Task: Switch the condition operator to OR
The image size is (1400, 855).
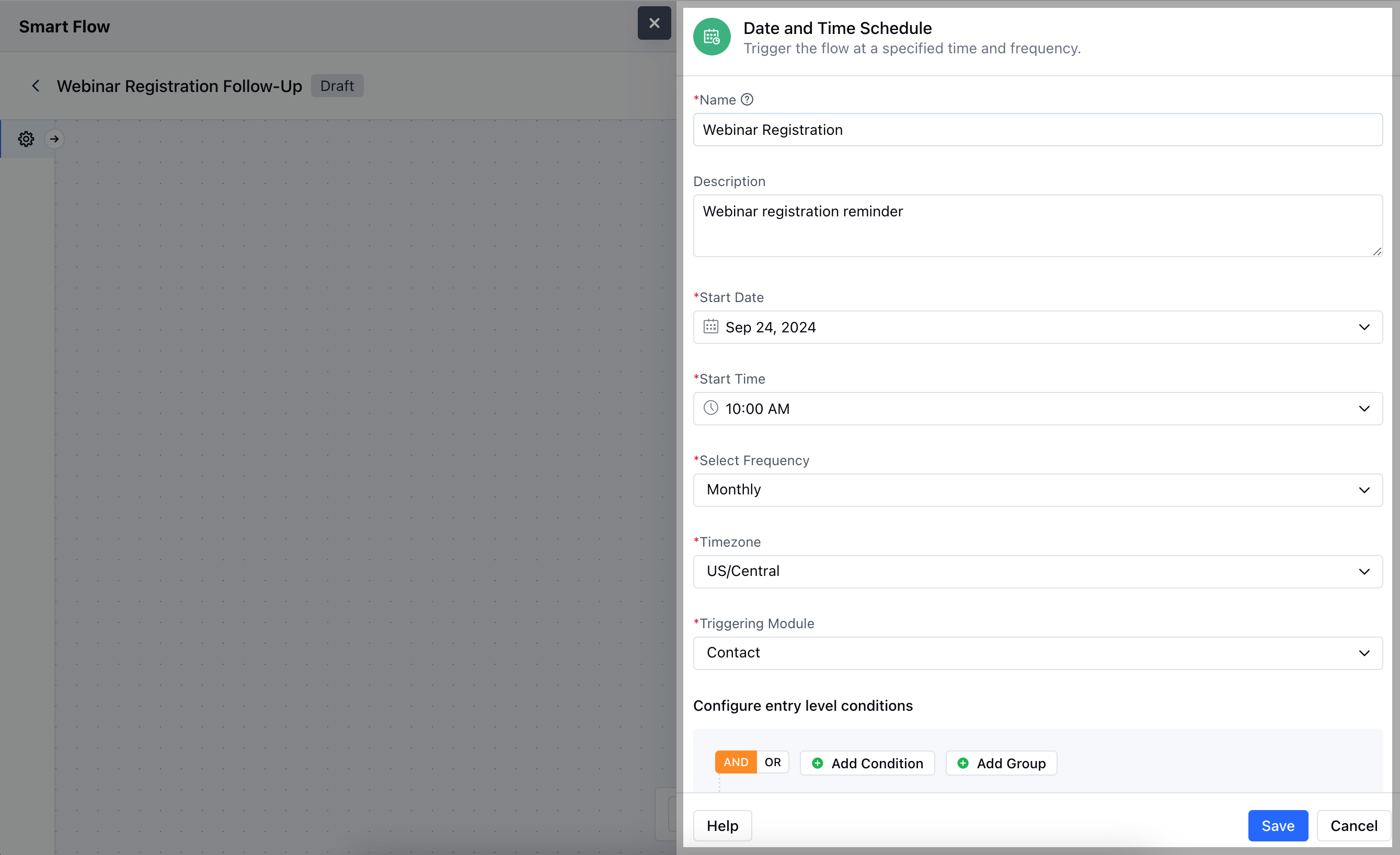Action: [x=772, y=762]
